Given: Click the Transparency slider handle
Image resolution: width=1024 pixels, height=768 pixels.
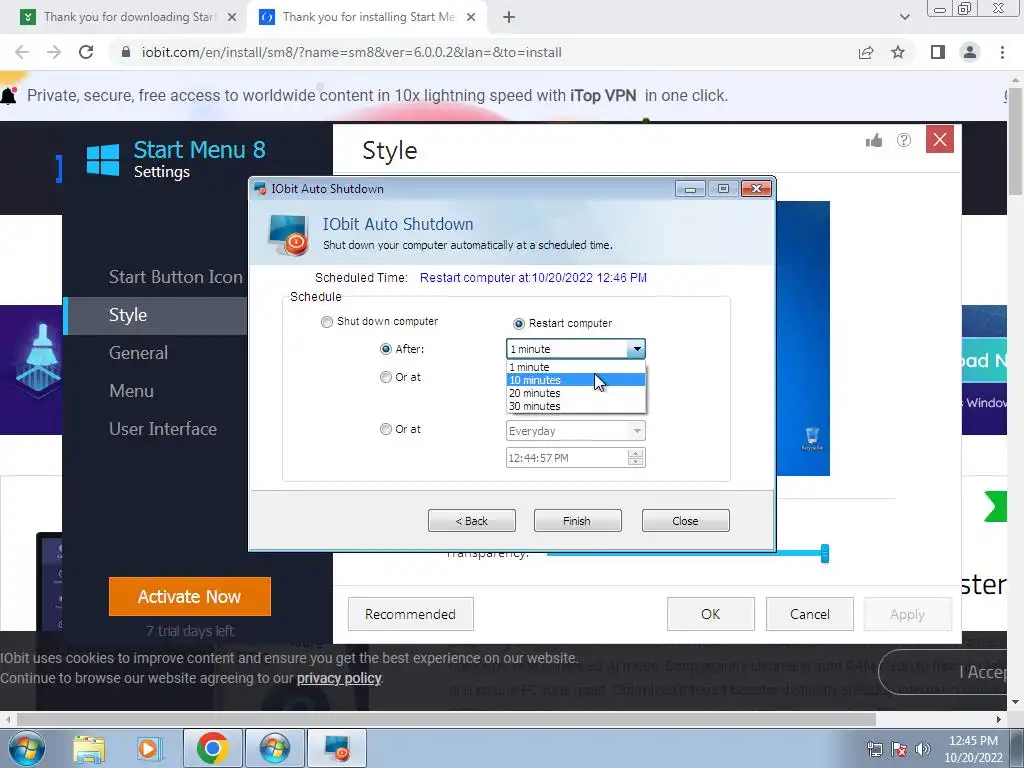Looking at the screenshot, I should pos(825,554).
